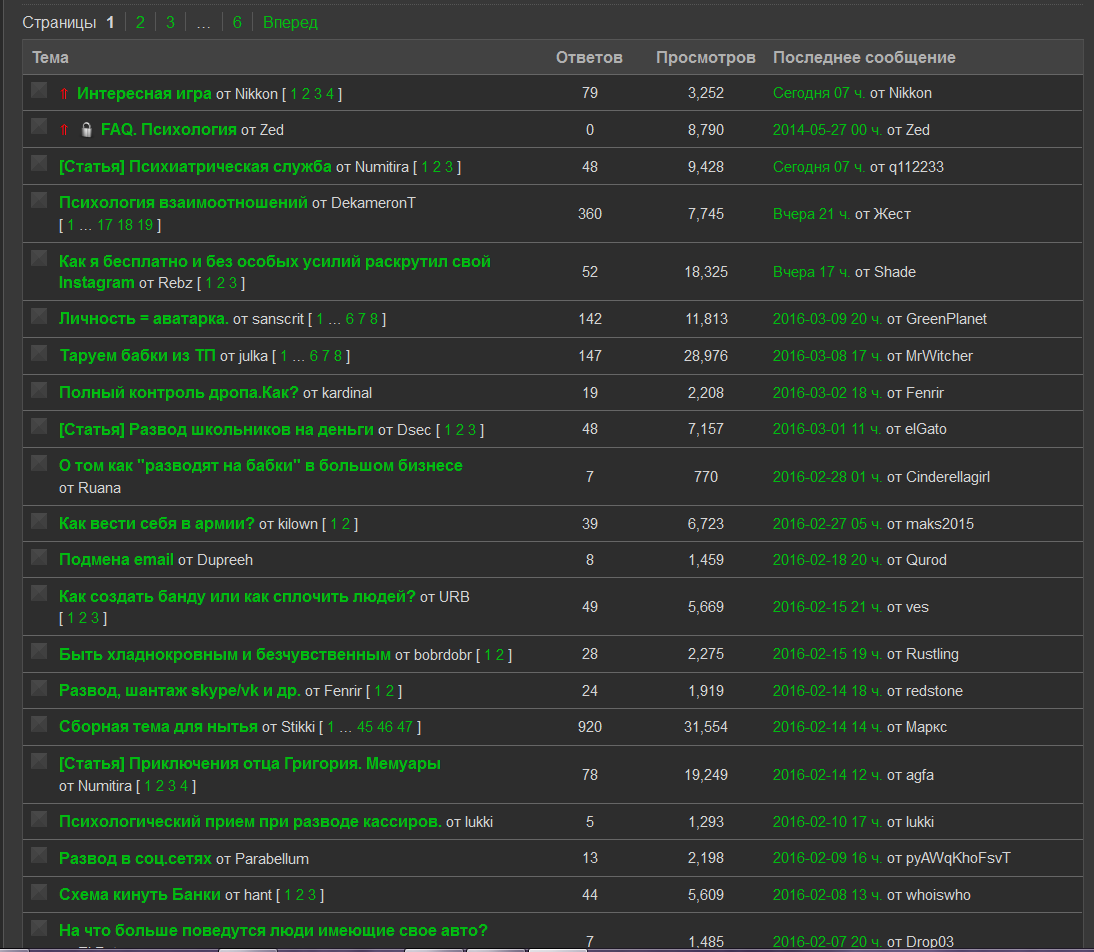Click the status icon for Таруем бабки из ТП
Screen dimensions: 1094x952
pos(39,352)
